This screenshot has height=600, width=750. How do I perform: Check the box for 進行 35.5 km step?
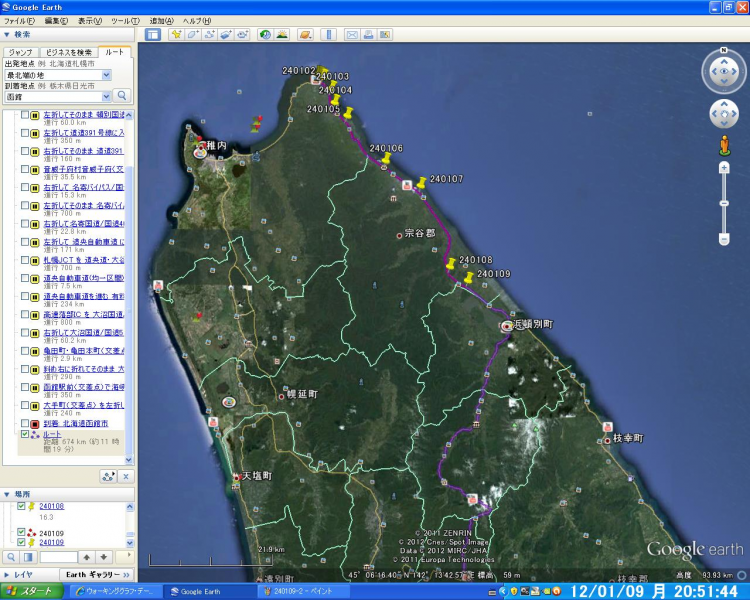pos(25,169)
